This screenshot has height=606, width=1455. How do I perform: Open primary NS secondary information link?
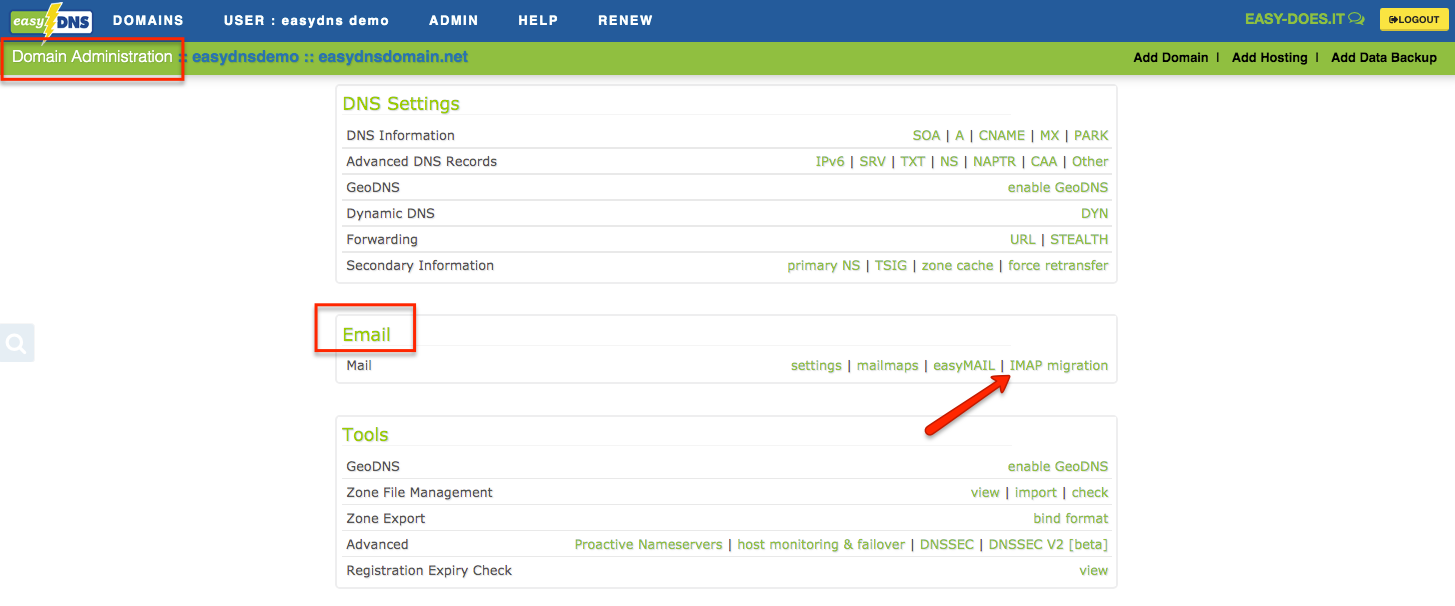point(824,266)
